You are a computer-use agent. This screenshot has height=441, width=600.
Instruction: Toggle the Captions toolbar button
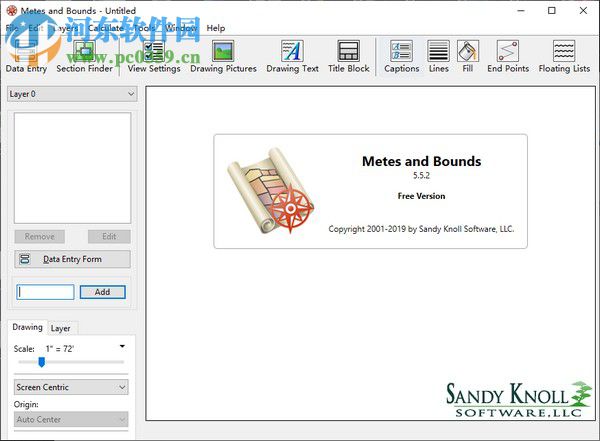point(401,56)
